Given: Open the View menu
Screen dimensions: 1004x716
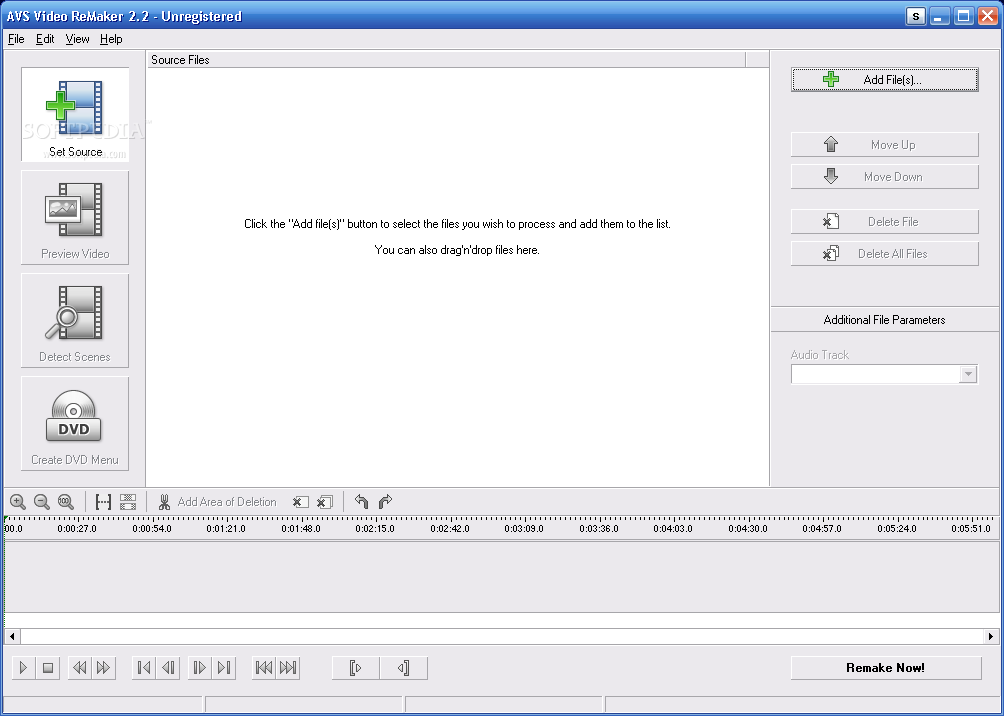Looking at the screenshot, I should point(77,39).
